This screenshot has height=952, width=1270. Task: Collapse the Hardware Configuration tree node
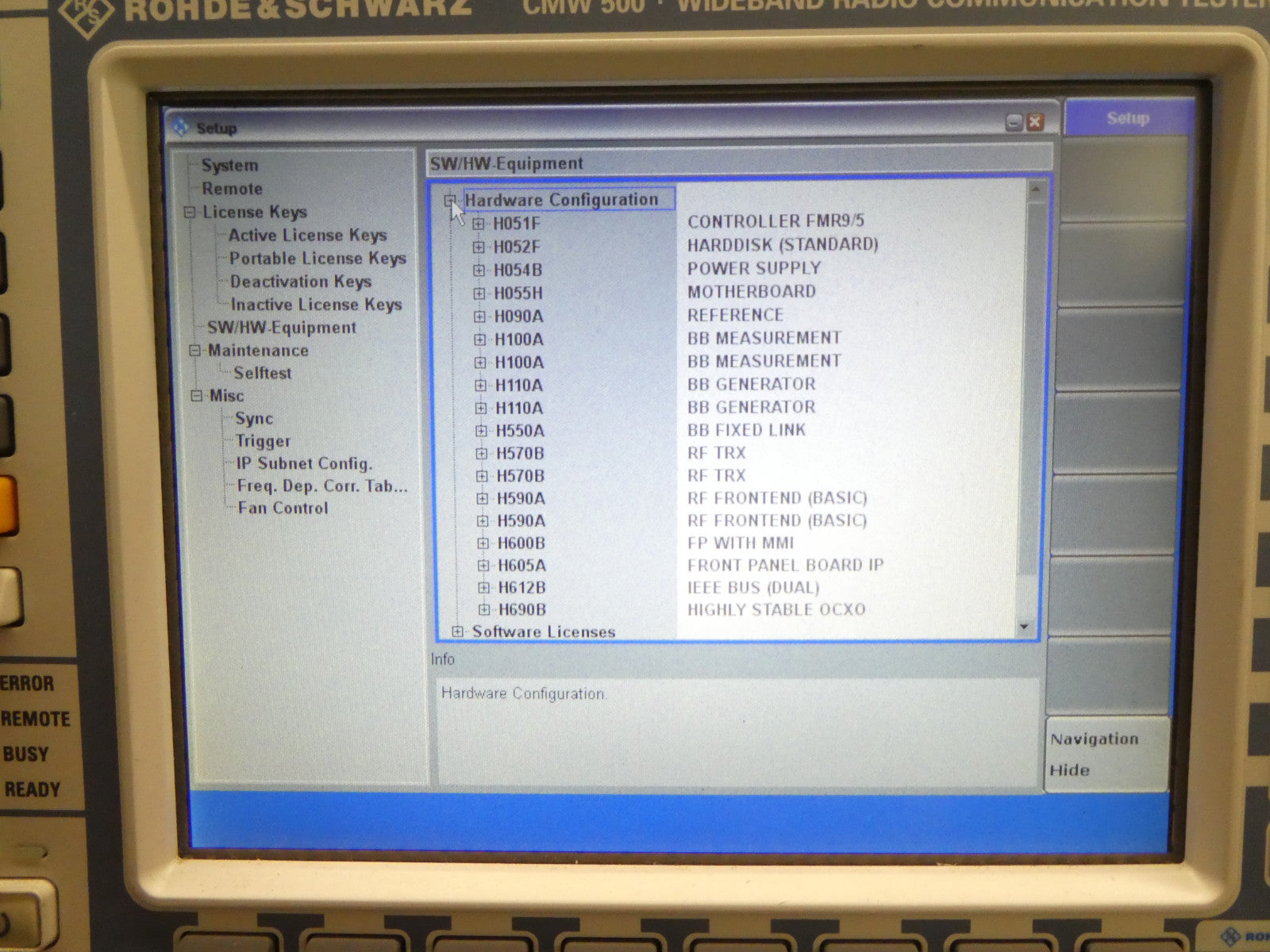[x=450, y=200]
